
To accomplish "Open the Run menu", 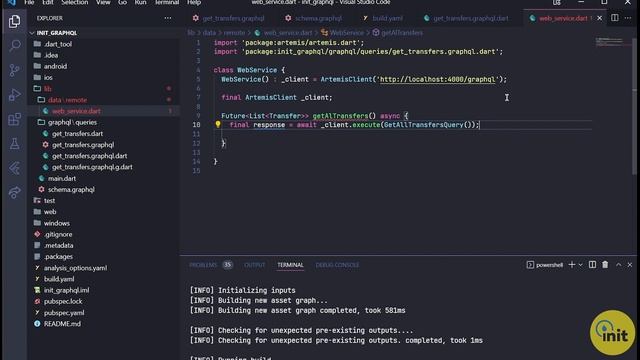I will tap(140, 2).
